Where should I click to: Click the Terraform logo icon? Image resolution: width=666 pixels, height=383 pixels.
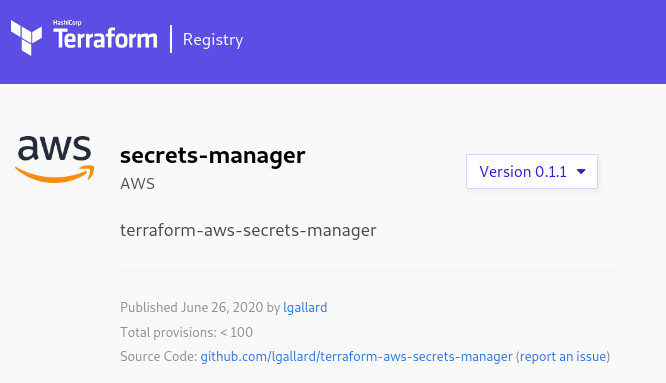click(26, 38)
